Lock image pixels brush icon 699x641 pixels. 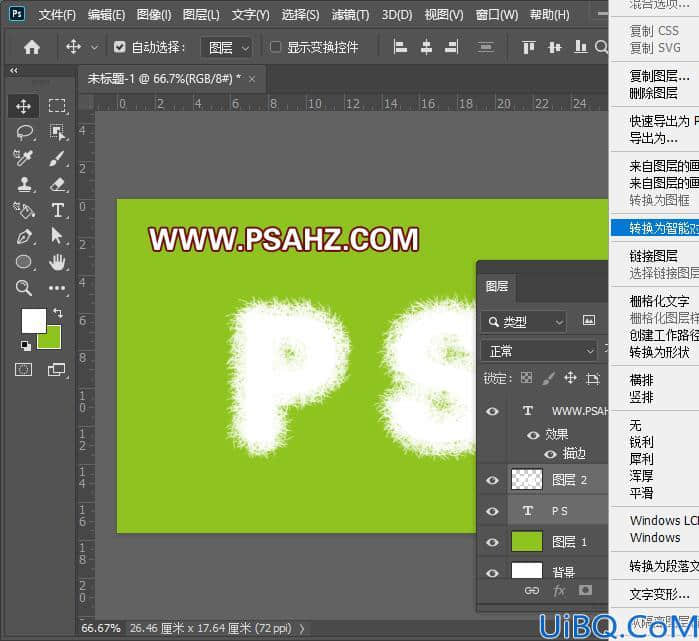tap(548, 378)
